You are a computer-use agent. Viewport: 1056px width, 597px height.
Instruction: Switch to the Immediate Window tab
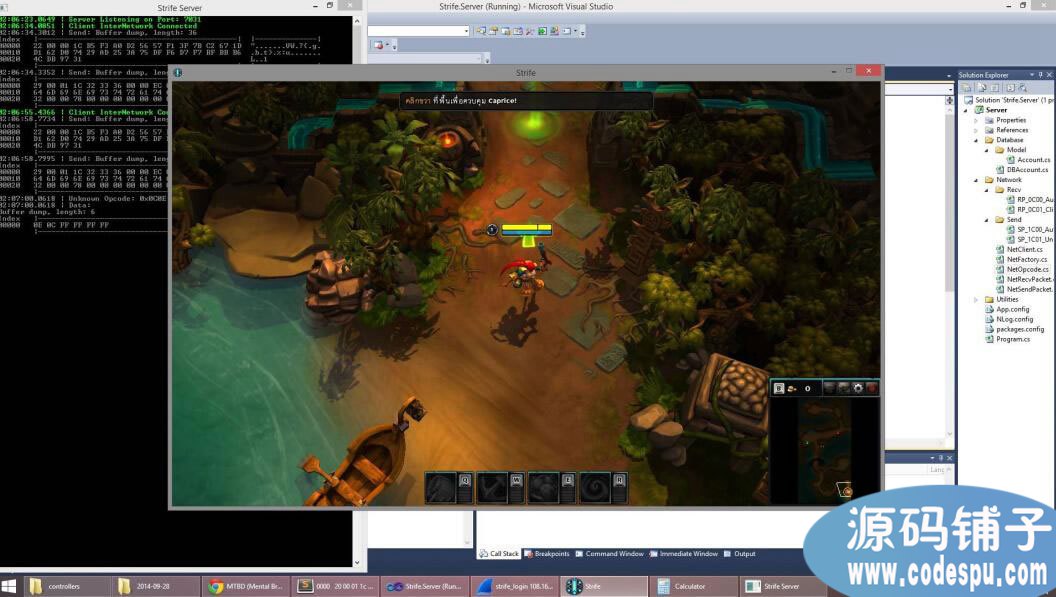(684, 554)
